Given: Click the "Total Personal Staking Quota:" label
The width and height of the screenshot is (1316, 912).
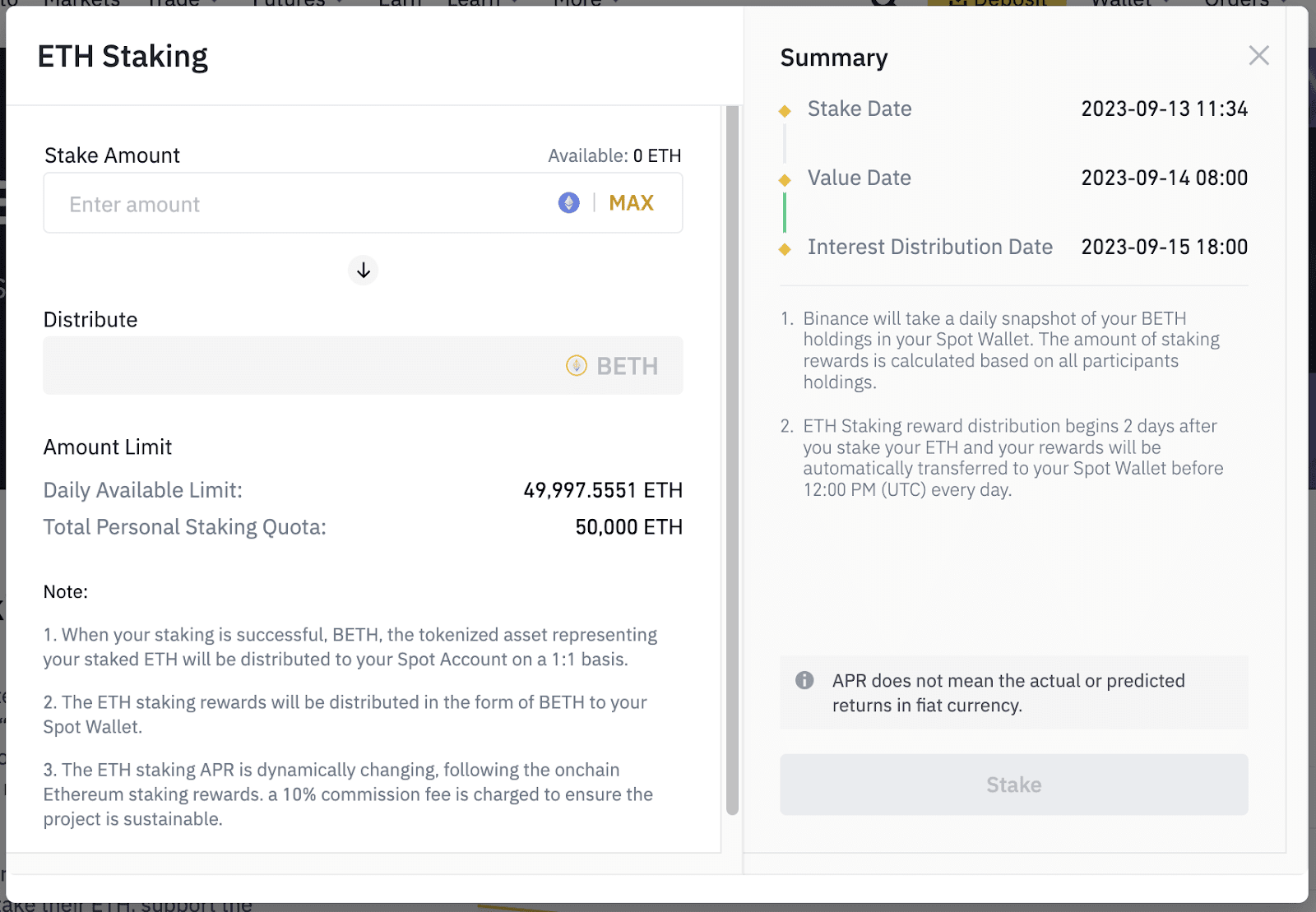Looking at the screenshot, I should [x=185, y=527].
